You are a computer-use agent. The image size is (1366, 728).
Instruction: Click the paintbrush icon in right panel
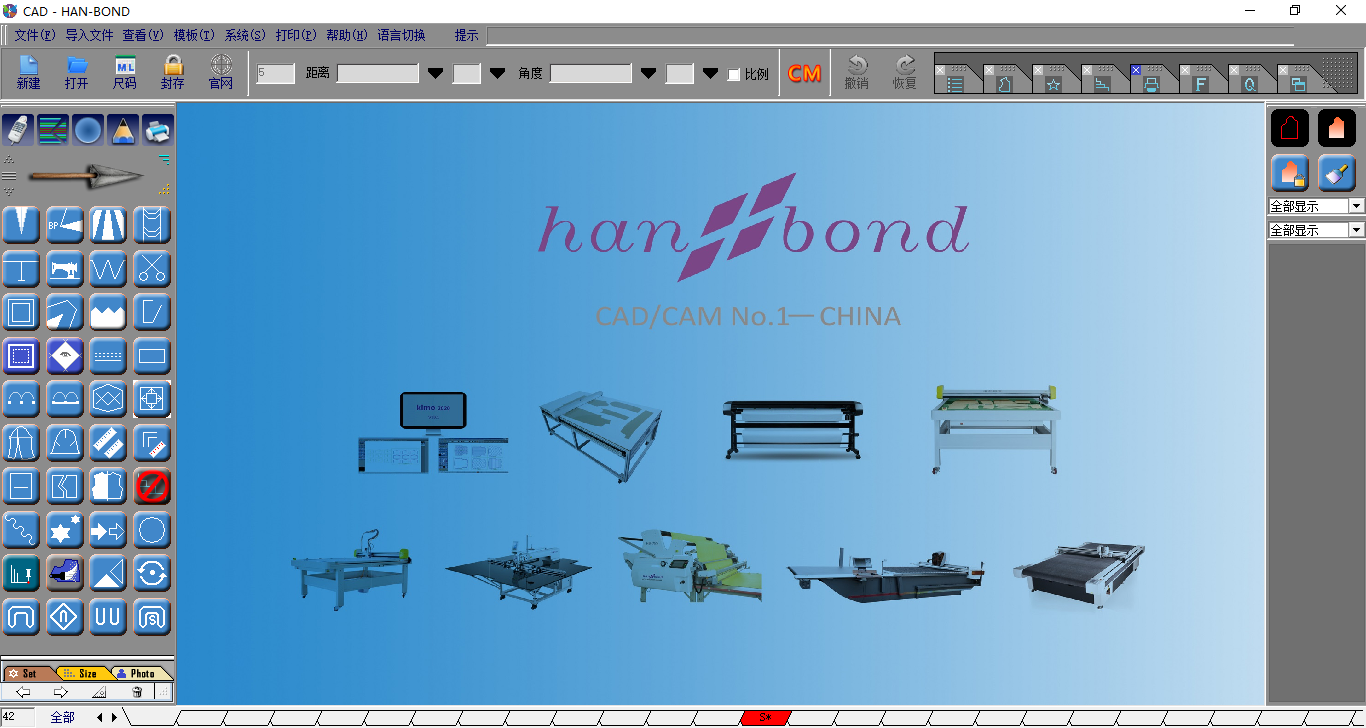pyautogui.click(x=1336, y=173)
